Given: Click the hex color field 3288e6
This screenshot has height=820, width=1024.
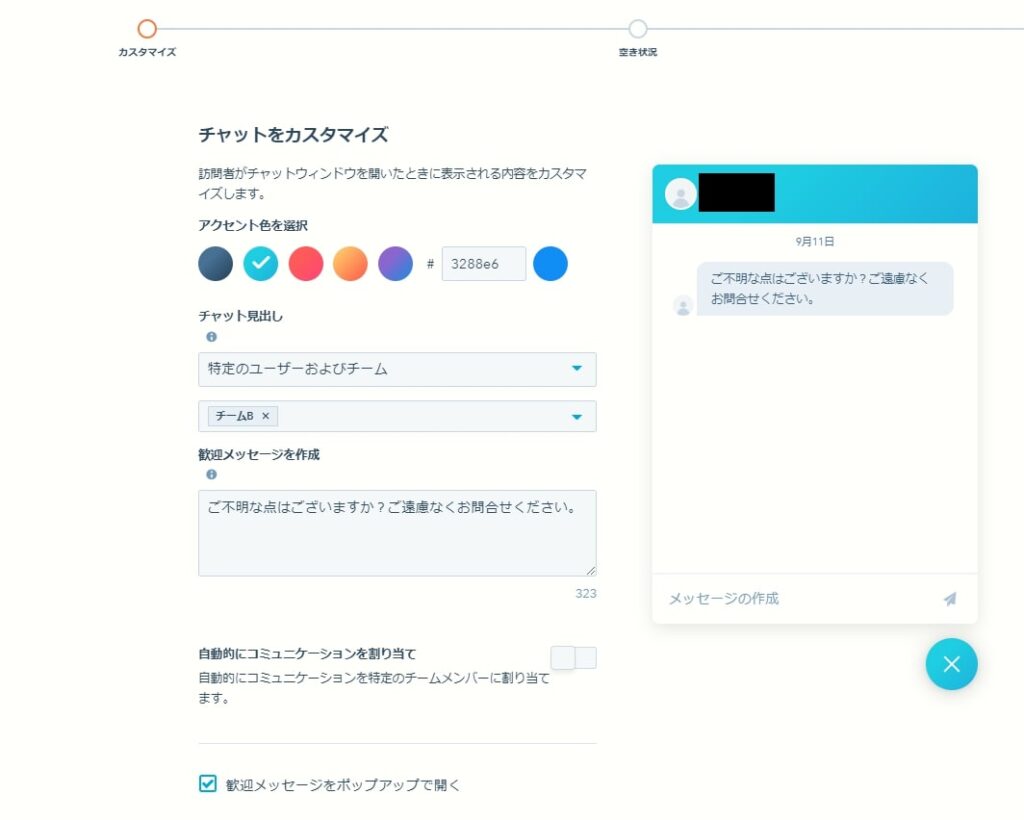Looking at the screenshot, I should (x=484, y=264).
